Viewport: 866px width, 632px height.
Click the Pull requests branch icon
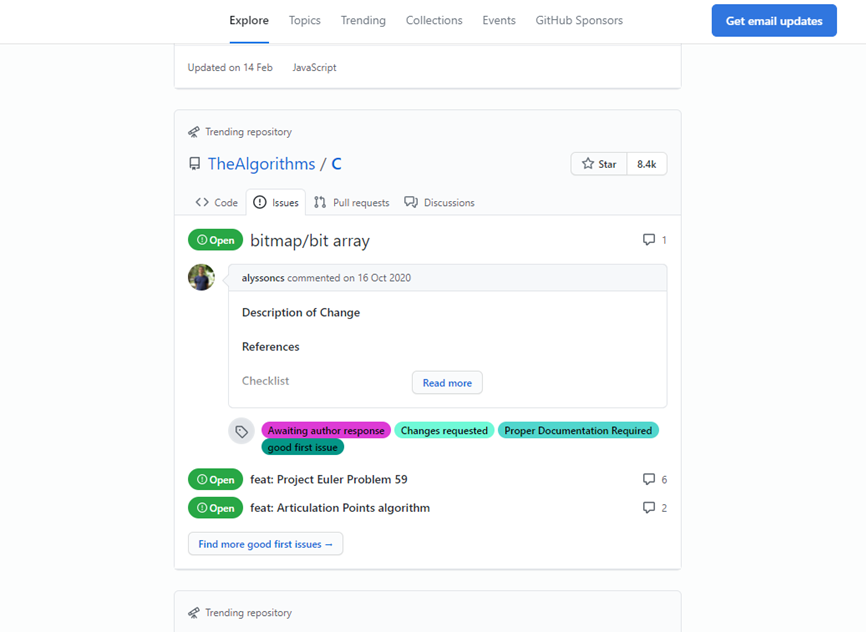(320, 202)
